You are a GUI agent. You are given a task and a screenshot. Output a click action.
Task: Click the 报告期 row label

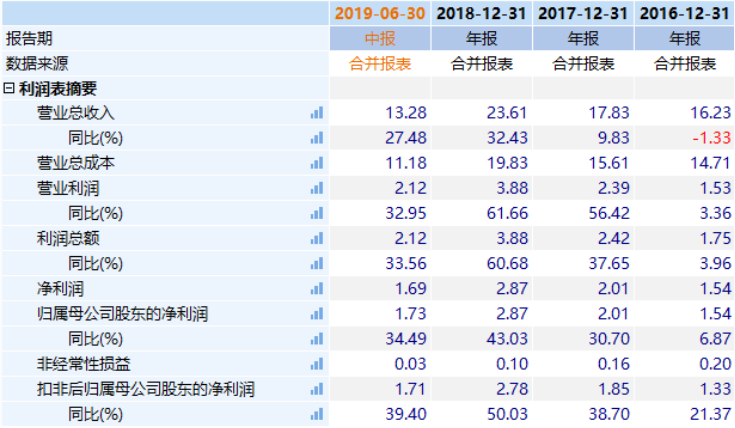pyautogui.click(x=29, y=38)
